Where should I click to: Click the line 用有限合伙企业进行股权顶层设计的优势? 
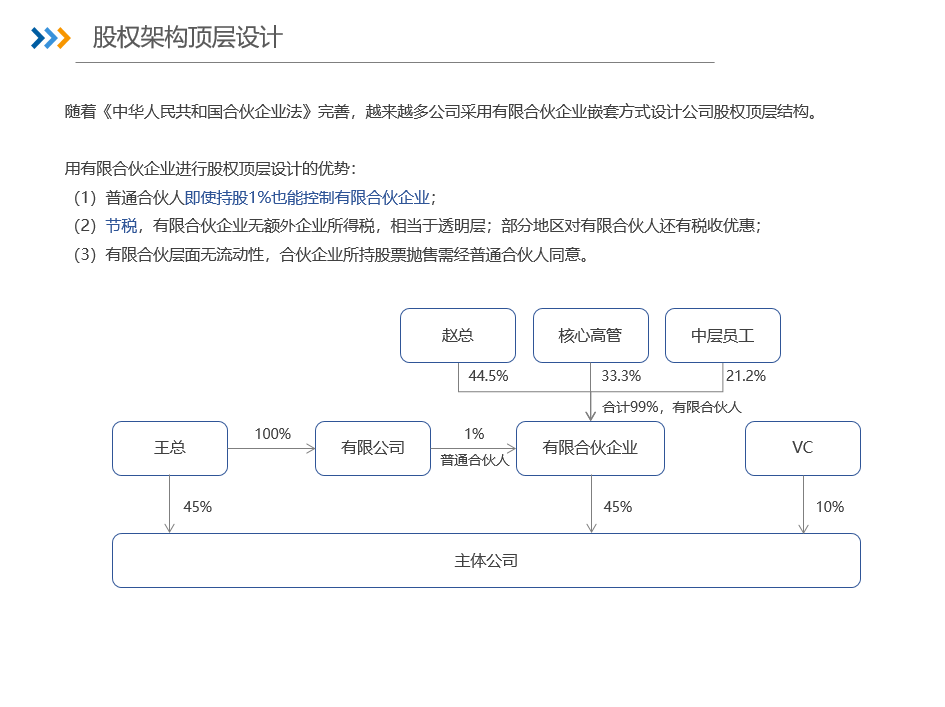click(x=210, y=169)
